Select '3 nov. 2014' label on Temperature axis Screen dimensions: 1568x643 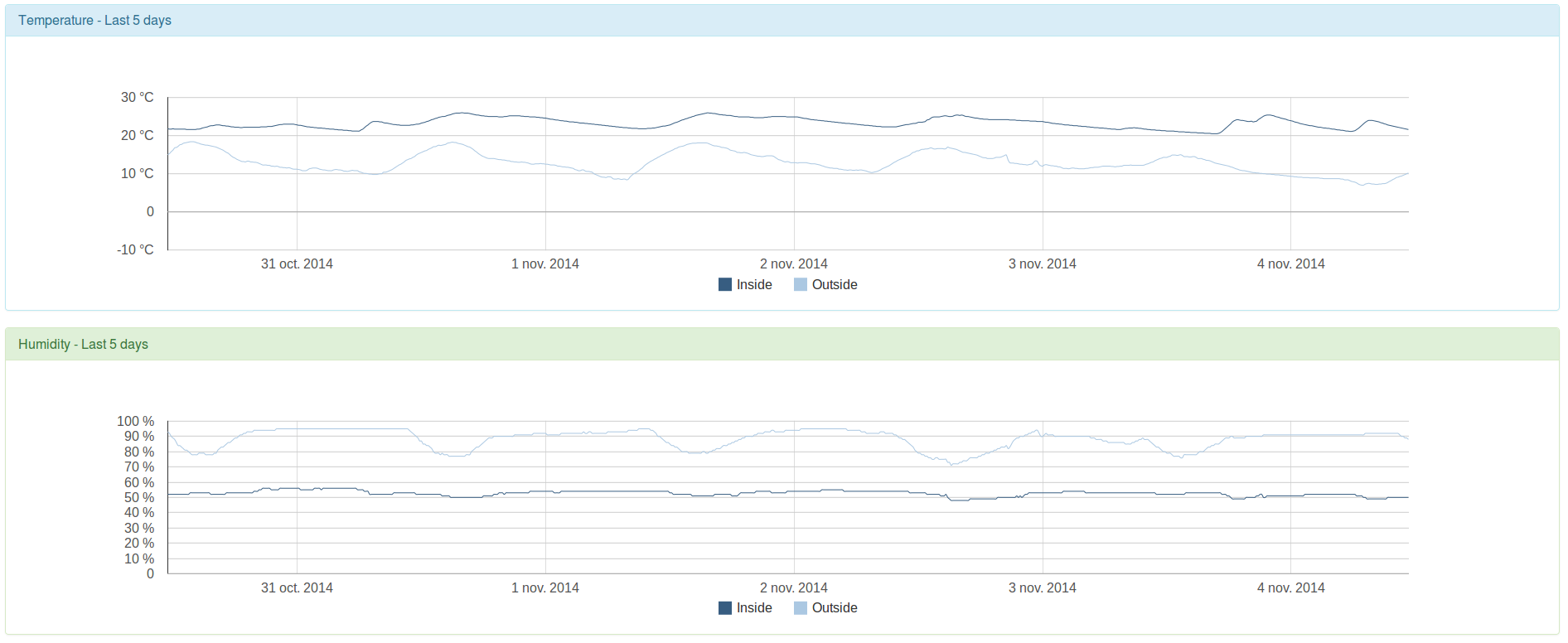coord(1043,263)
